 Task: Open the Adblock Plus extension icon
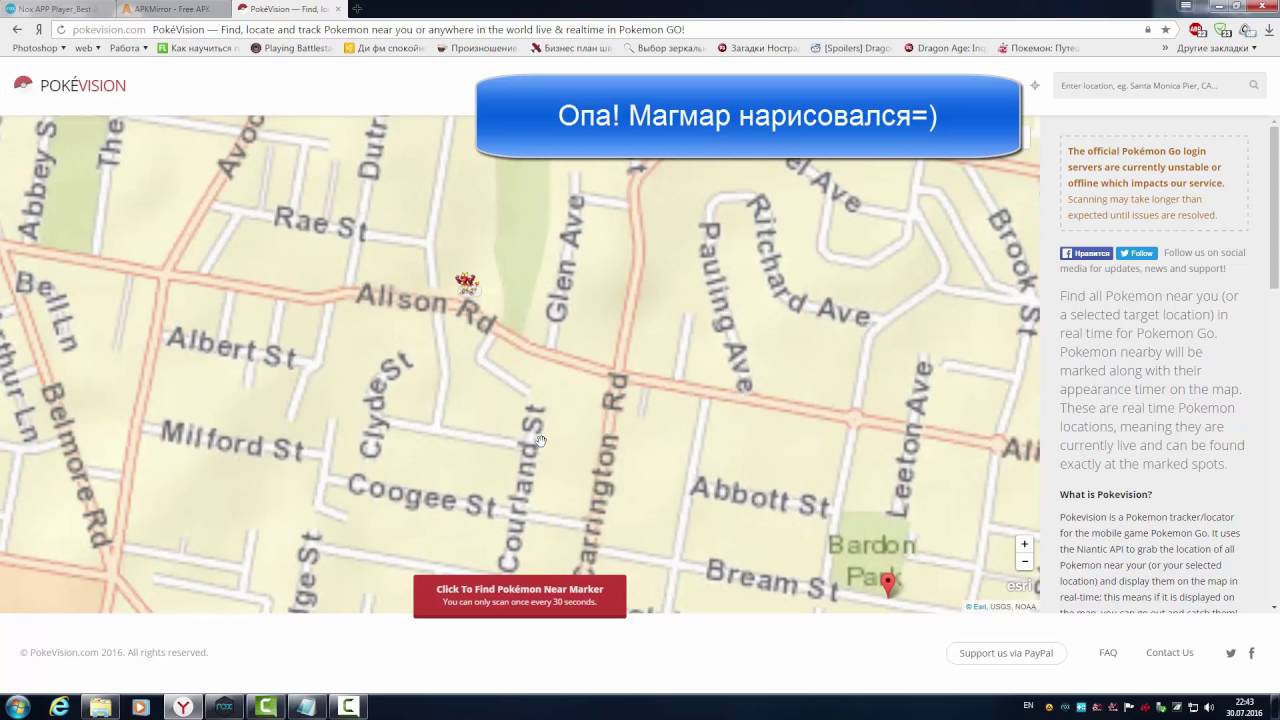pos(1196,30)
